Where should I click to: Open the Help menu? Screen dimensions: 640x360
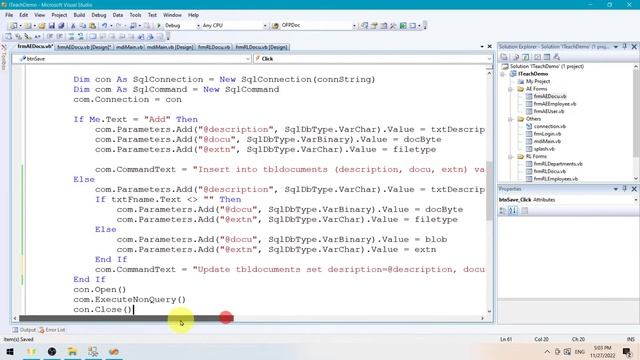193,15
